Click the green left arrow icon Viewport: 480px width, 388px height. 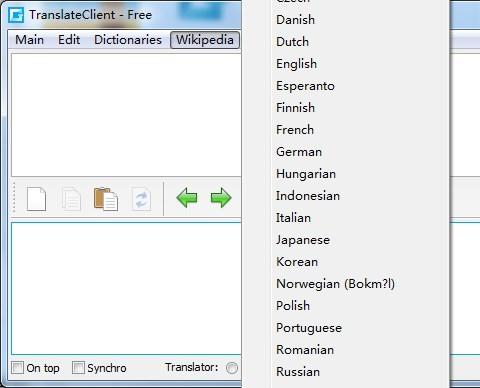[x=187, y=198]
